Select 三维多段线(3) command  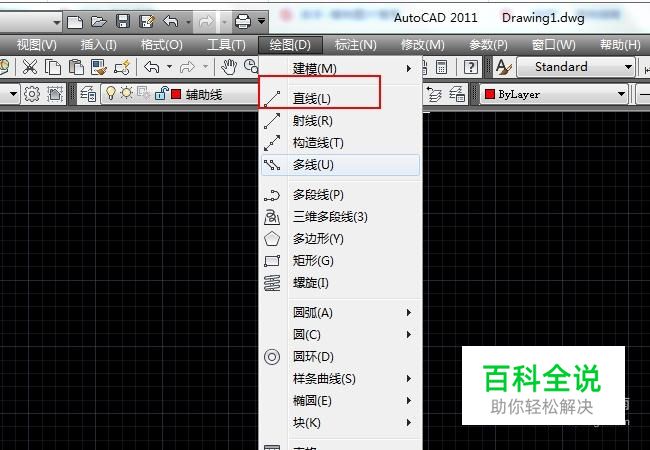[x=341, y=217]
